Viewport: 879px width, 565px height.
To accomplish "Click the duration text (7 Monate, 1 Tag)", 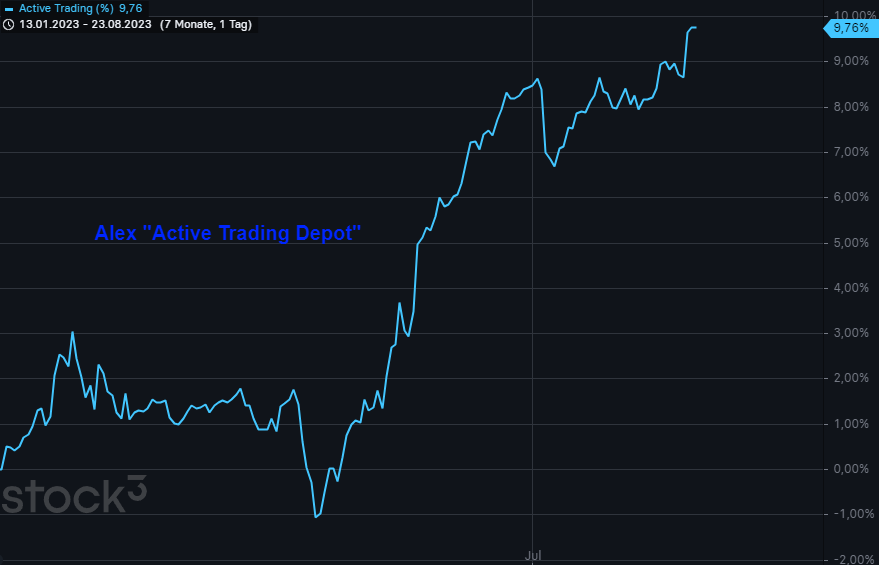I will pyautogui.click(x=206, y=25).
